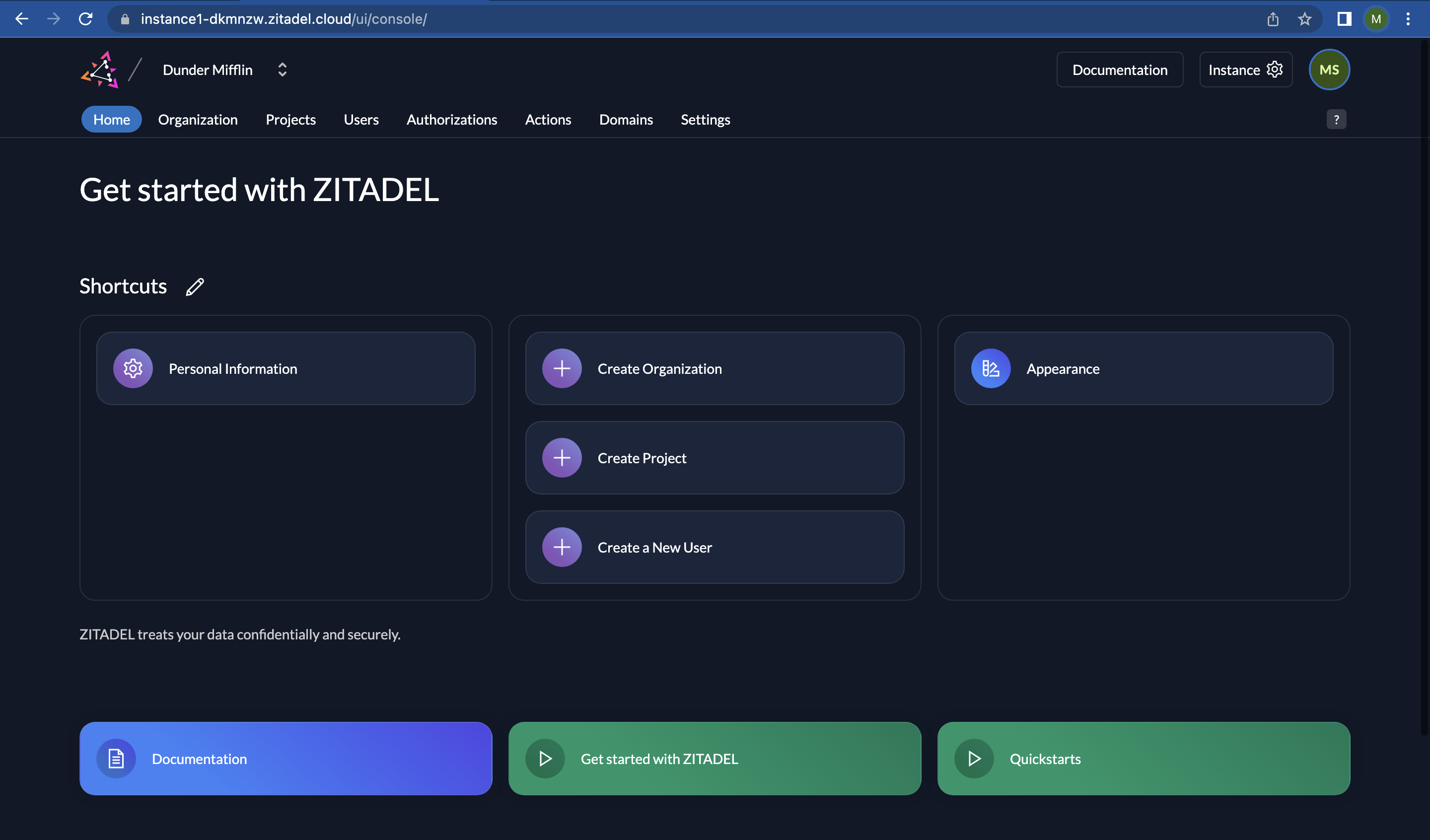
Task: Click the user avatar MS icon
Action: pyautogui.click(x=1329, y=69)
